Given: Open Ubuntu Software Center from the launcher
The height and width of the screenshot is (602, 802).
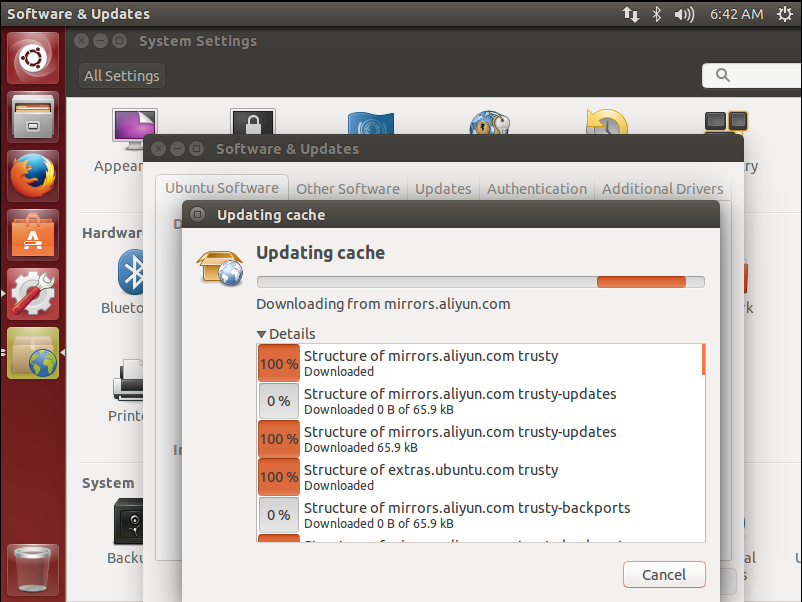Looking at the screenshot, I should (33, 235).
